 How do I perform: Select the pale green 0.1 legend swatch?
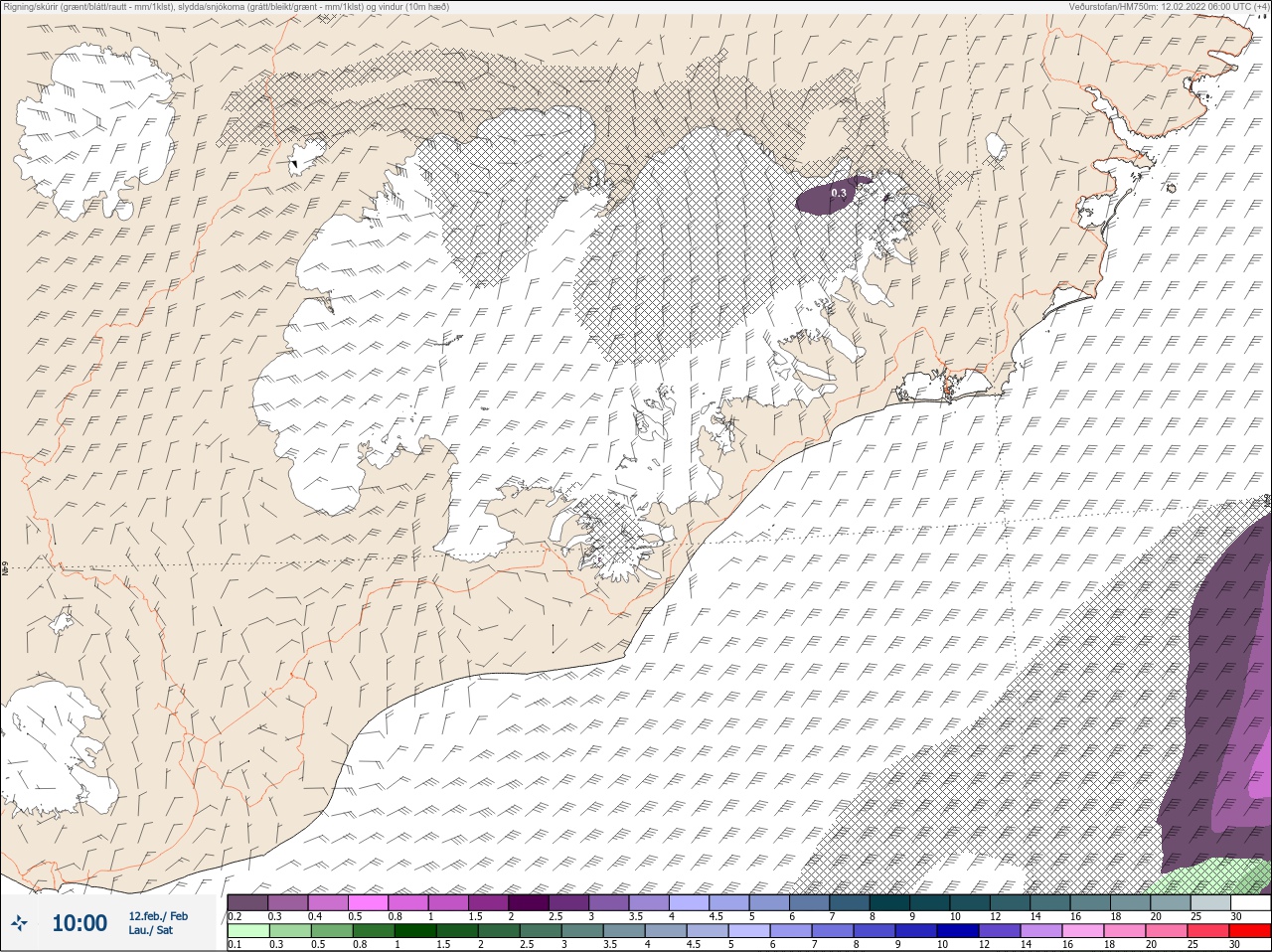coord(247,931)
